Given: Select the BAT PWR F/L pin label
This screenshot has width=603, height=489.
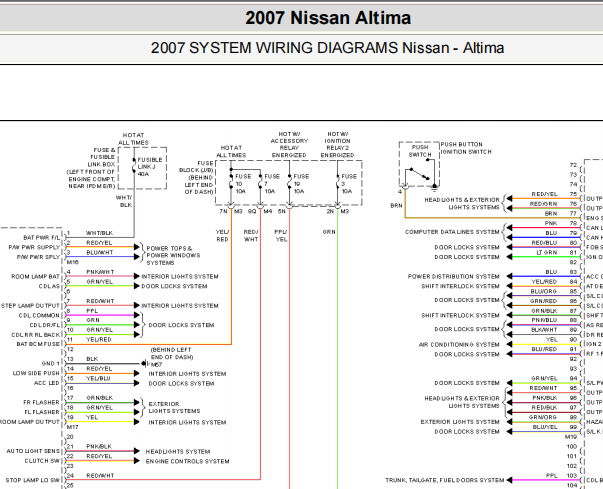Looking at the screenshot, I should point(41,238).
